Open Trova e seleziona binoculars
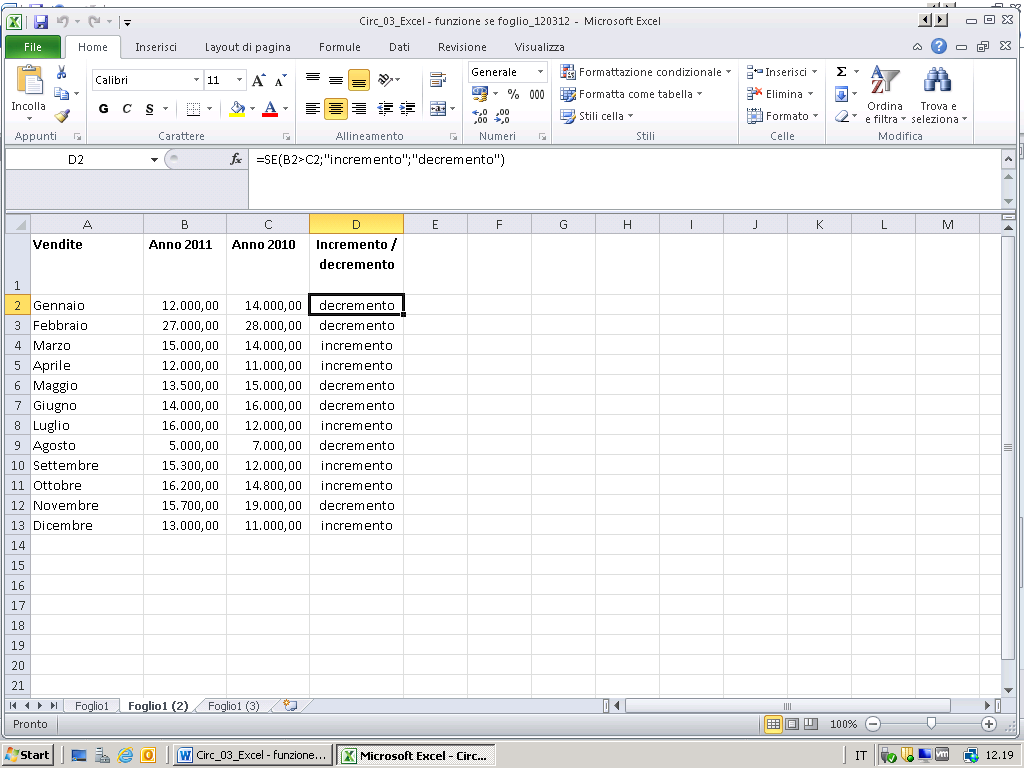Screen dimensions: 1024x768 tap(938, 96)
